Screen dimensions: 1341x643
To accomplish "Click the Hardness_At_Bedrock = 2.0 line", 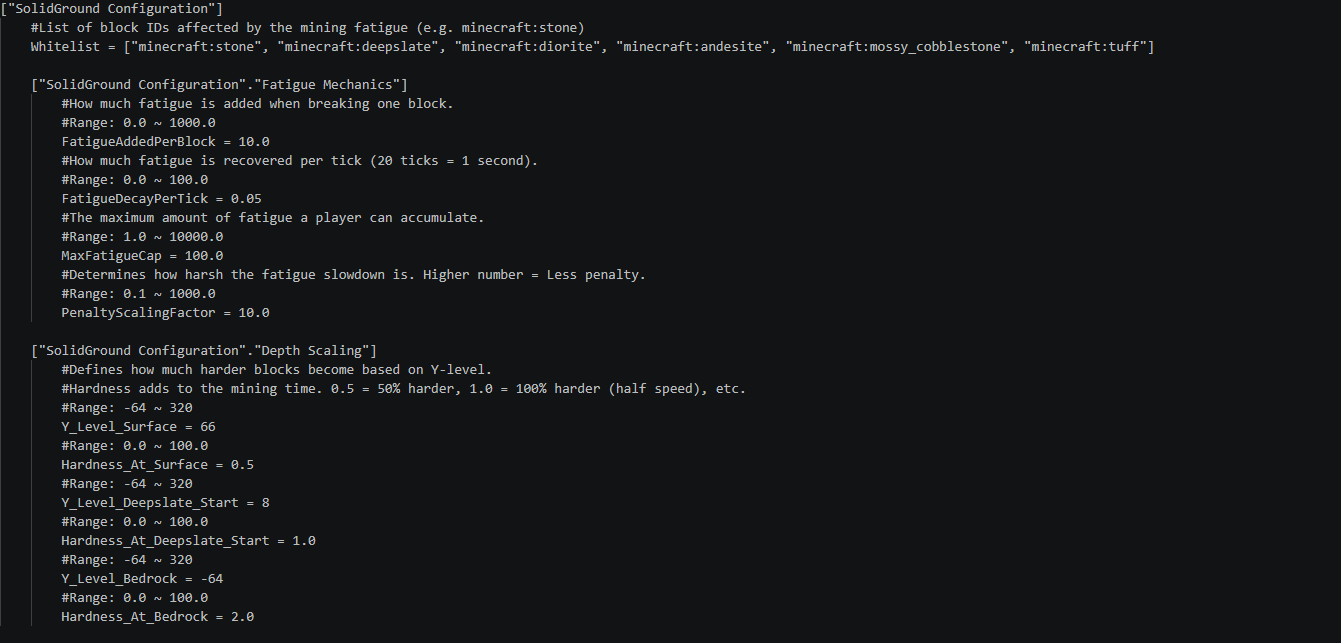I will pyautogui.click(x=157, y=617).
